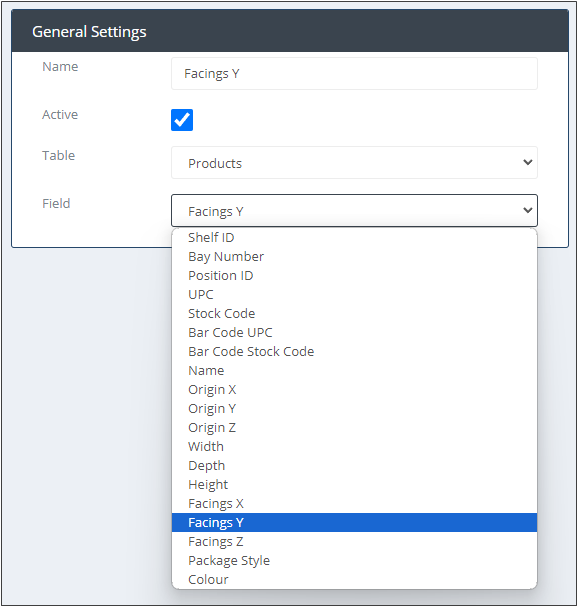
Task: Choose Bar Code UPC option
Action: click(x=354, y=332)
